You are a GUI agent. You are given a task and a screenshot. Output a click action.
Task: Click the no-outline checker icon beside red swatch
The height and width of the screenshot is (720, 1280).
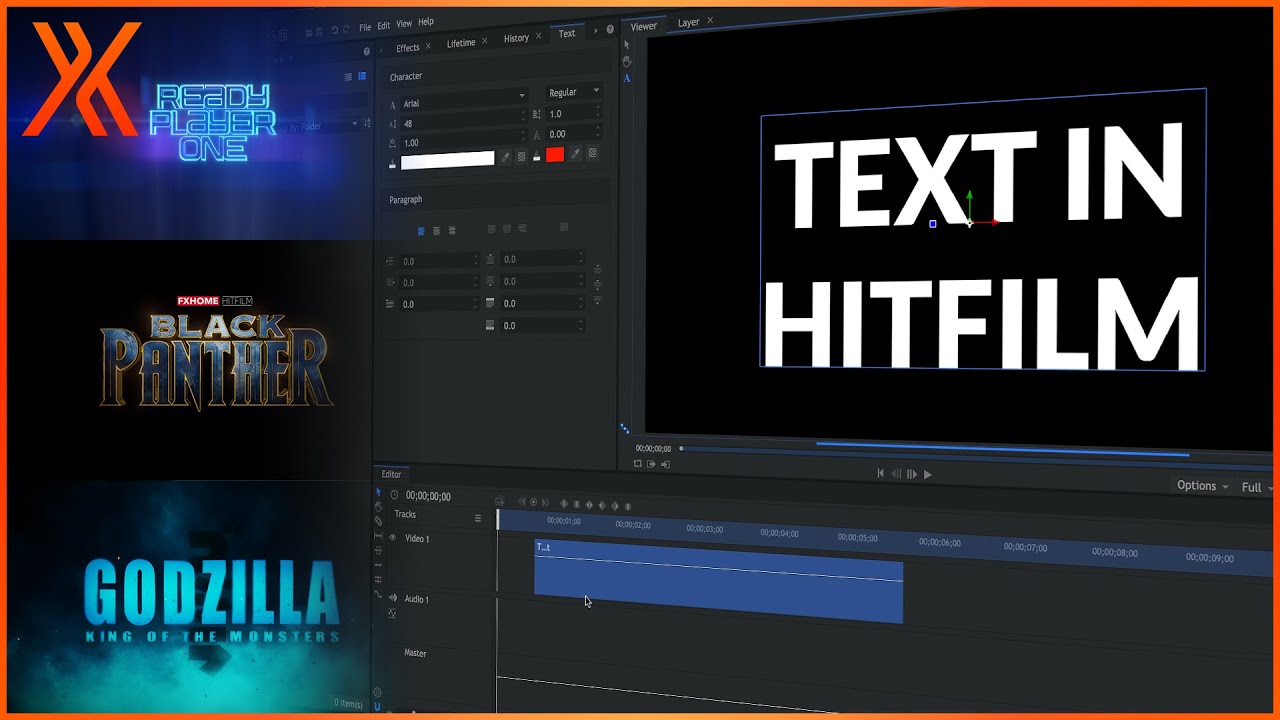point(592,153)
